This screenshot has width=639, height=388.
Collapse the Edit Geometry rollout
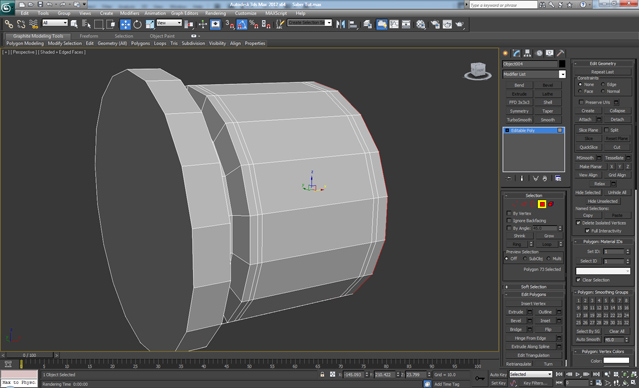pos(603,64)
